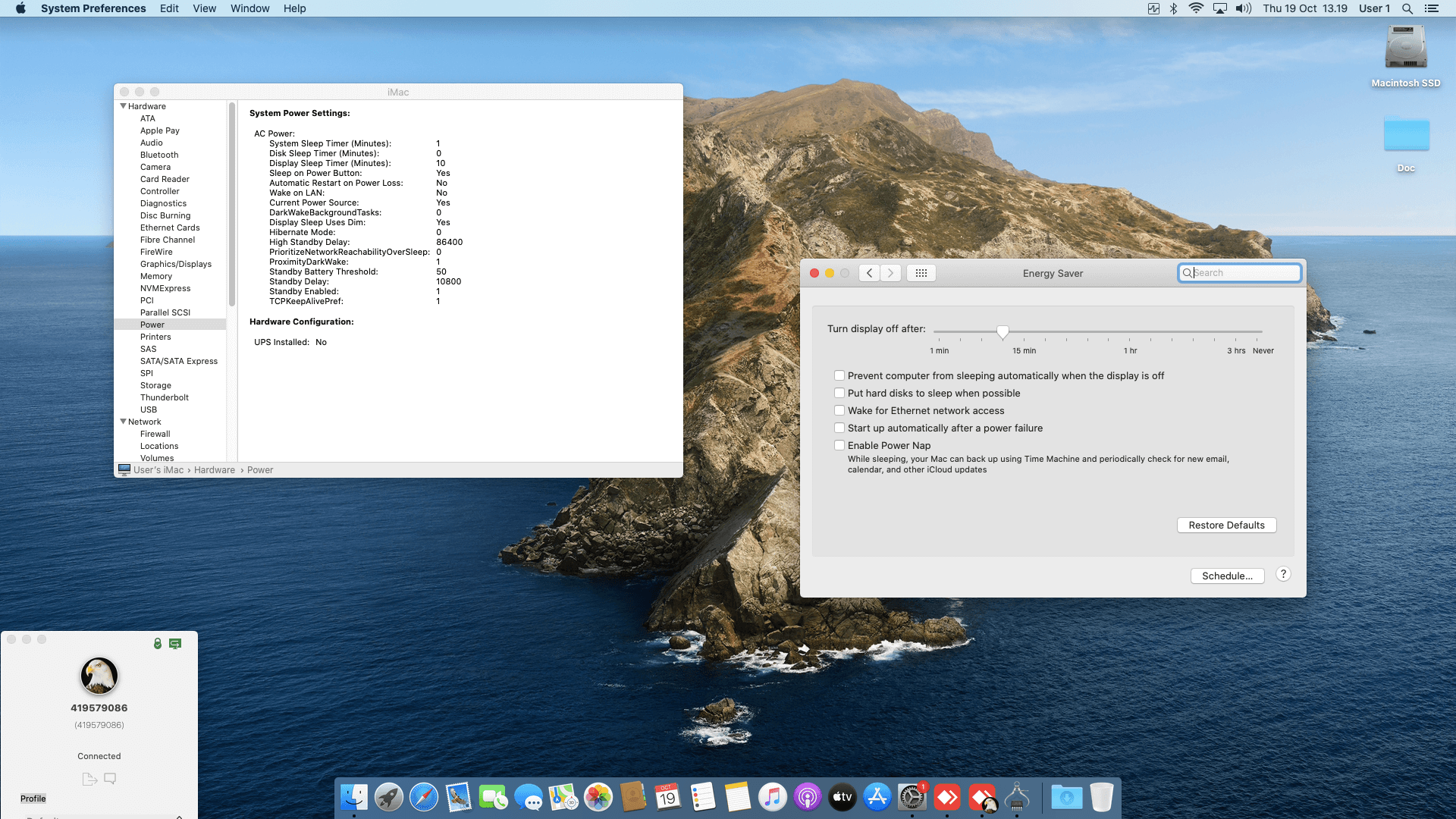
Task: Click the green screen sharing monitor icon
Action: (175, 643)
